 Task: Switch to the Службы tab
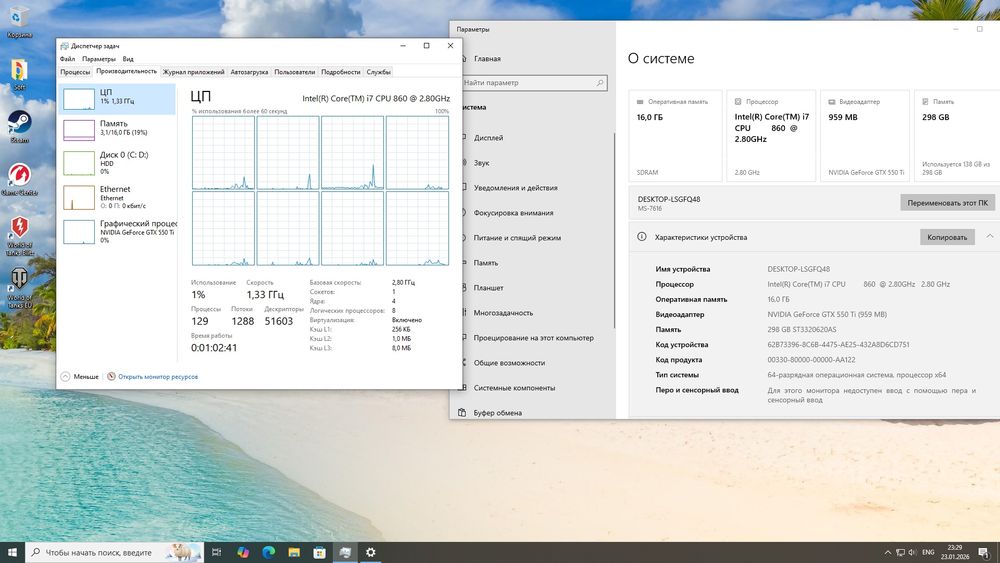click(378, 72)
